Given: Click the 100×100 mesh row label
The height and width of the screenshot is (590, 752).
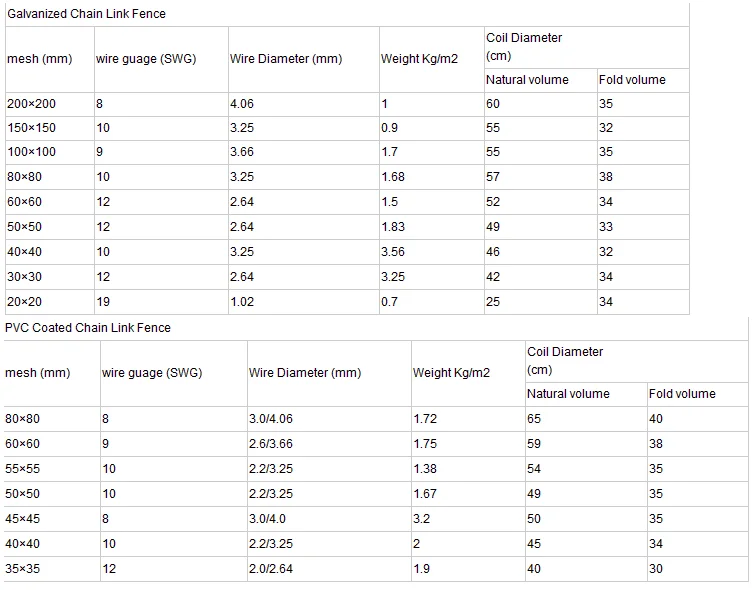Looking at the screenshot, I should (31, 152).
